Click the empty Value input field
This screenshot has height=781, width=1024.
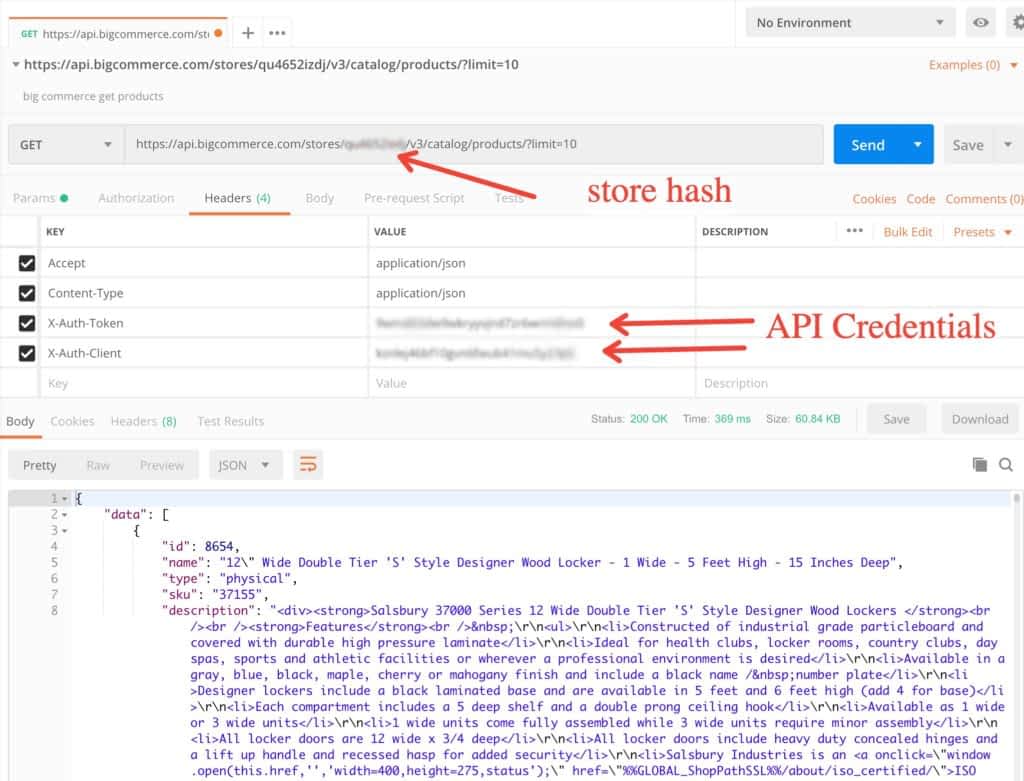[532, 383]
